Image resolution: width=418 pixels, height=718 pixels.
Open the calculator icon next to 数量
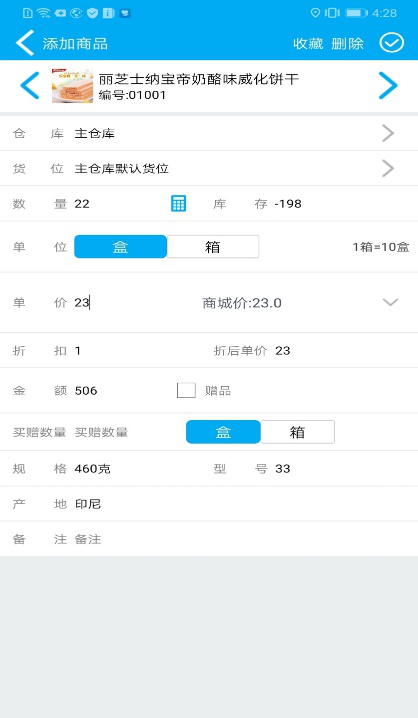point(178,203)
